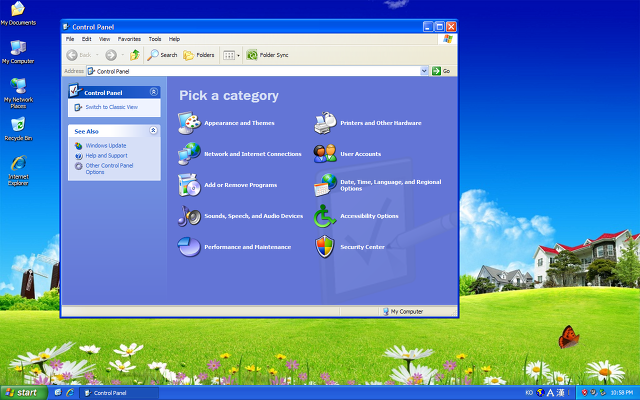The width and height of the screenshot is (640, 400).
Task: Select the My Documents desktop icon
Action: 18,13
